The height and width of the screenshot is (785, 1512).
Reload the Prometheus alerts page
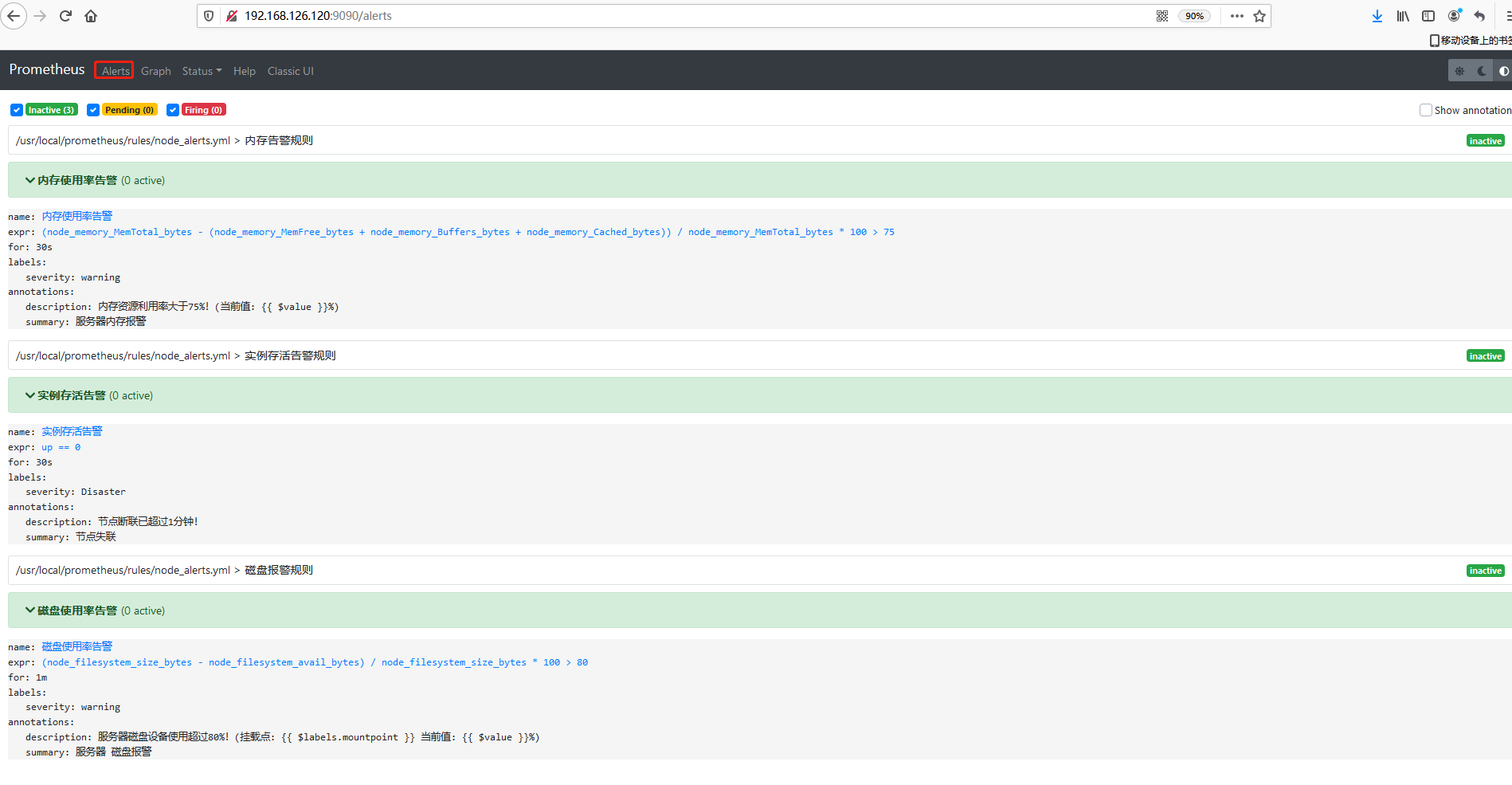(65, 16)
